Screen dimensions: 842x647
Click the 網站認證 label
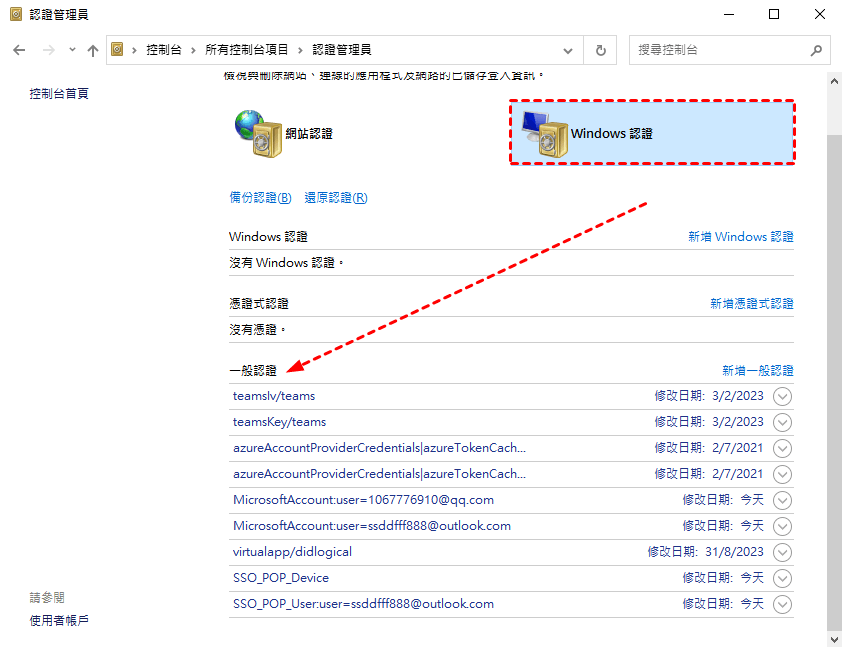pos(309,134)
